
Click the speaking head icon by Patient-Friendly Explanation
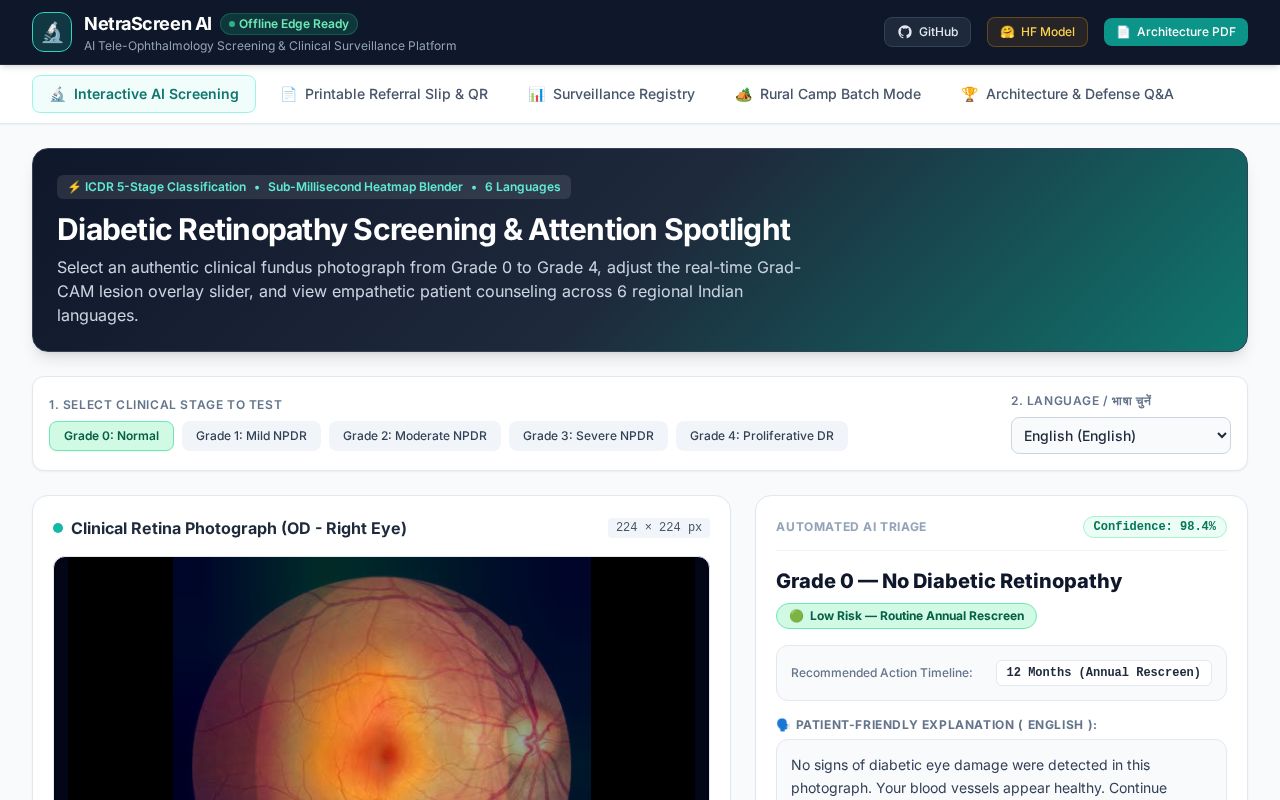[x=783, y=725]
